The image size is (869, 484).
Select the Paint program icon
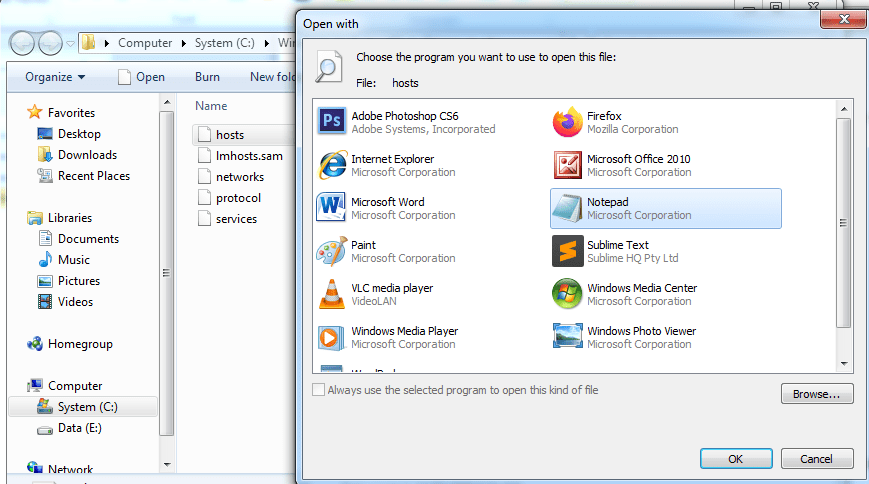331,251
